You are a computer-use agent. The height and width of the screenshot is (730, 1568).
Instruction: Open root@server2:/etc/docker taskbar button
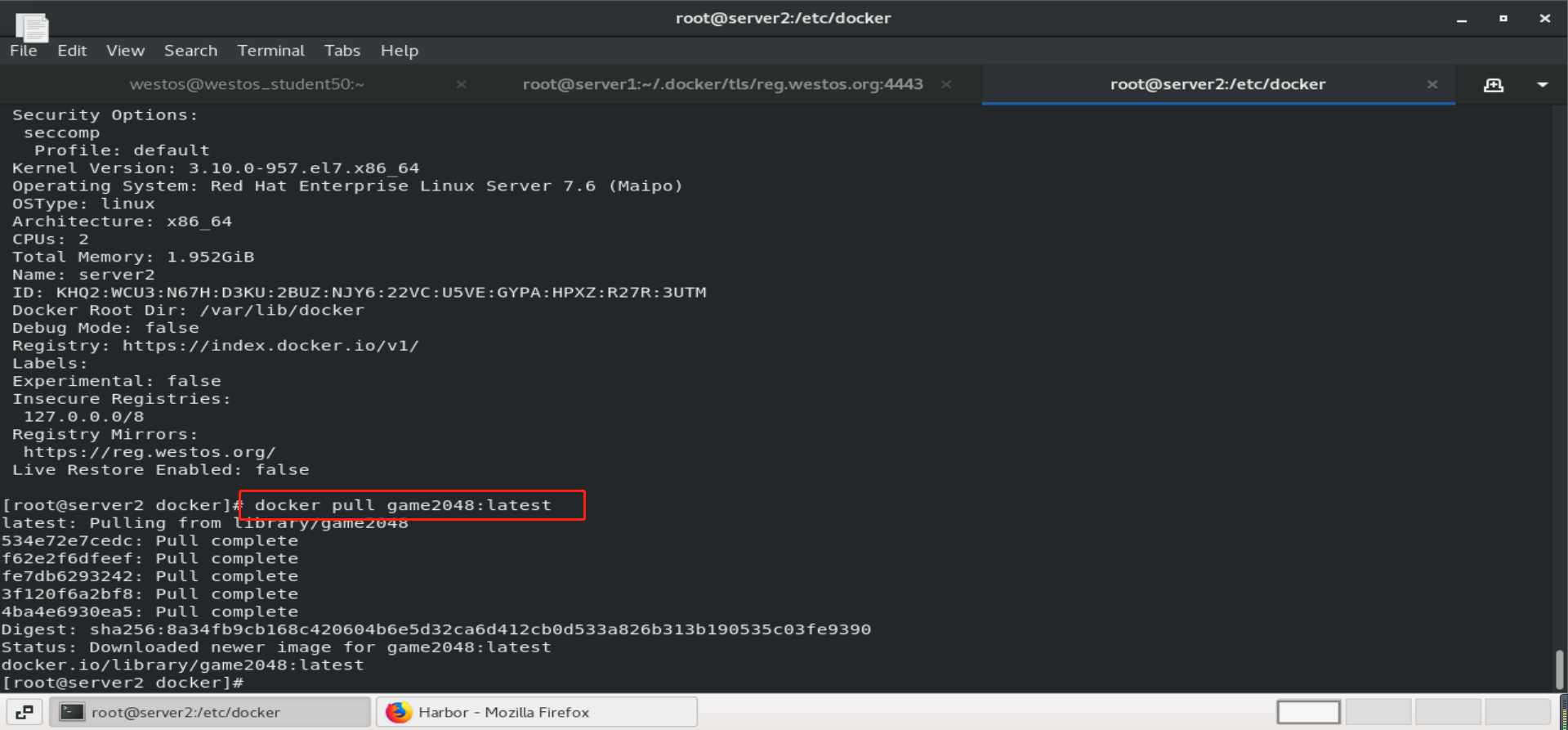[210, 712]
